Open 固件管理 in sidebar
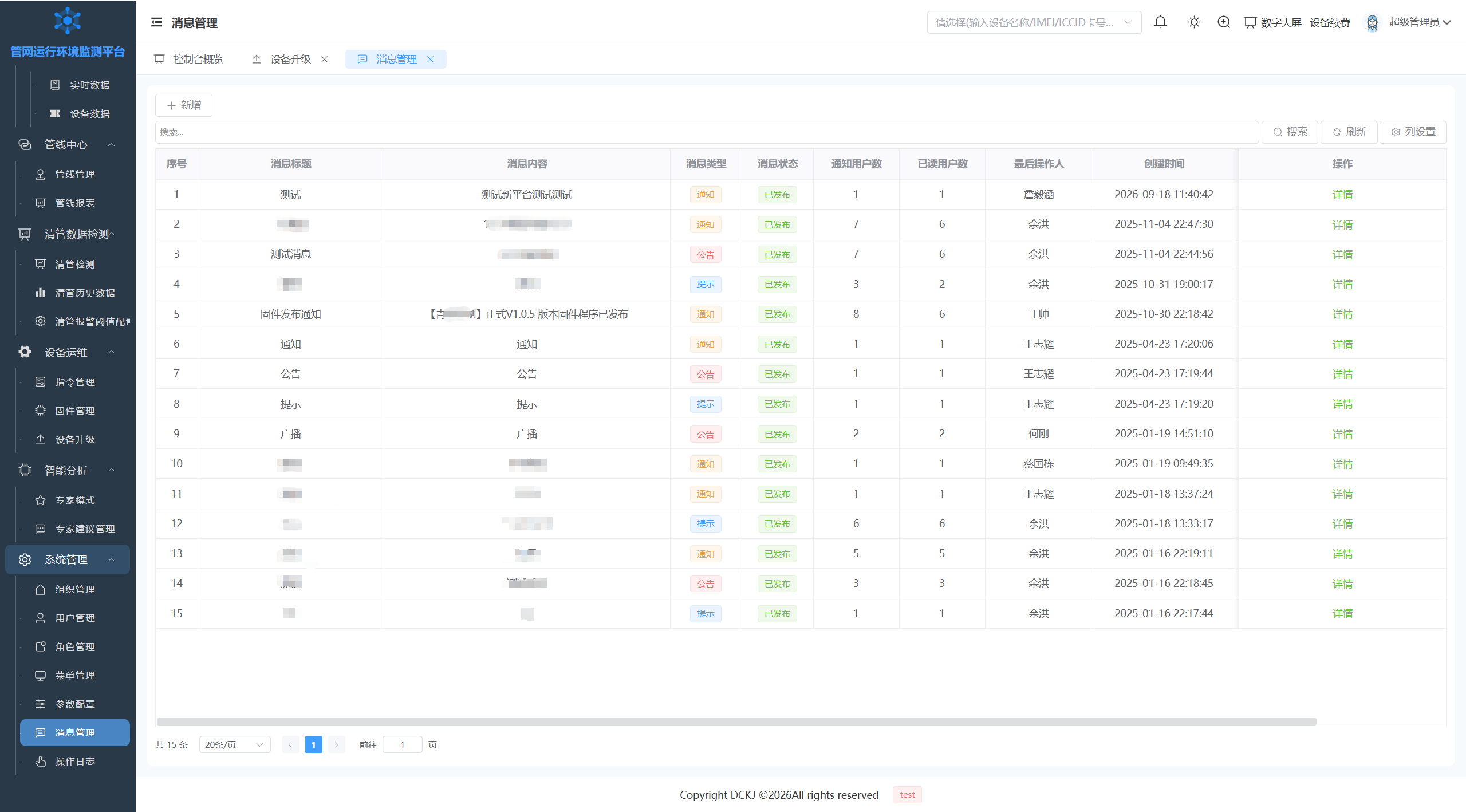1466x812 pixels. tap(74, 411)
